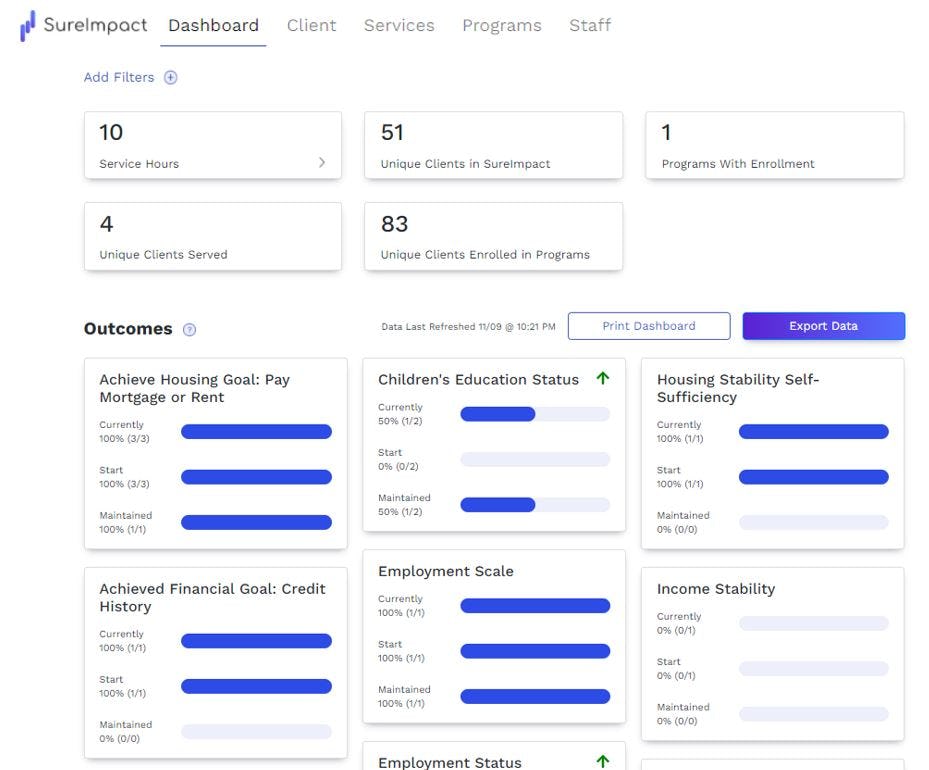The width and height of the screenshot is (929, 770).
Task: Go to the Services tab
Action: [399, 26]
